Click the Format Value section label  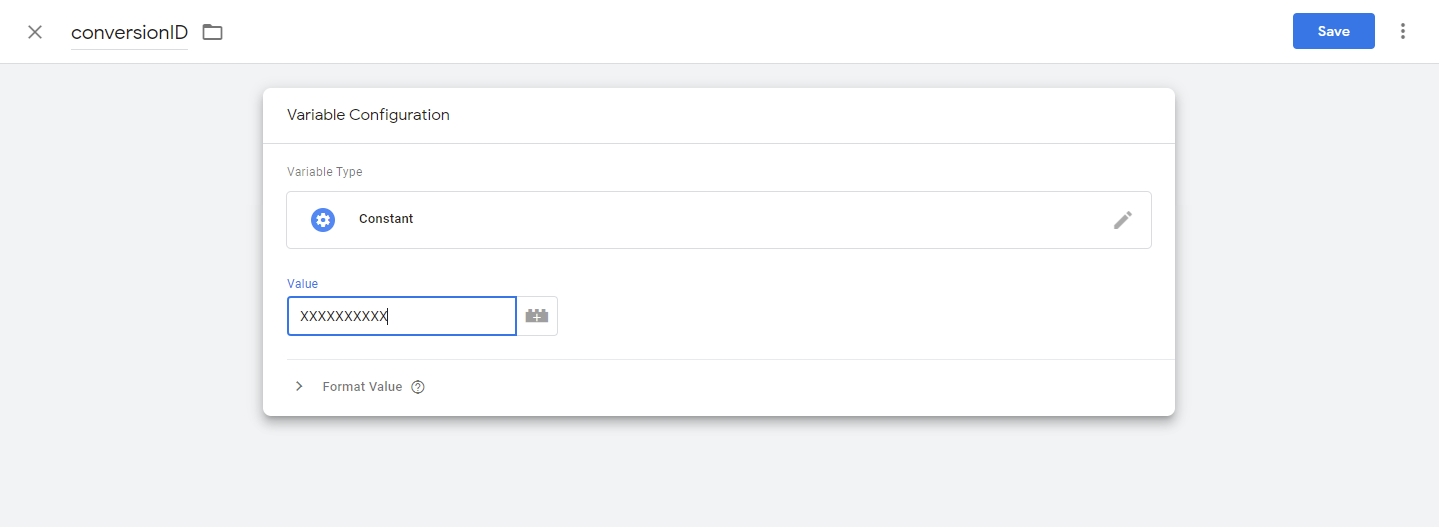tap(362, 387)
